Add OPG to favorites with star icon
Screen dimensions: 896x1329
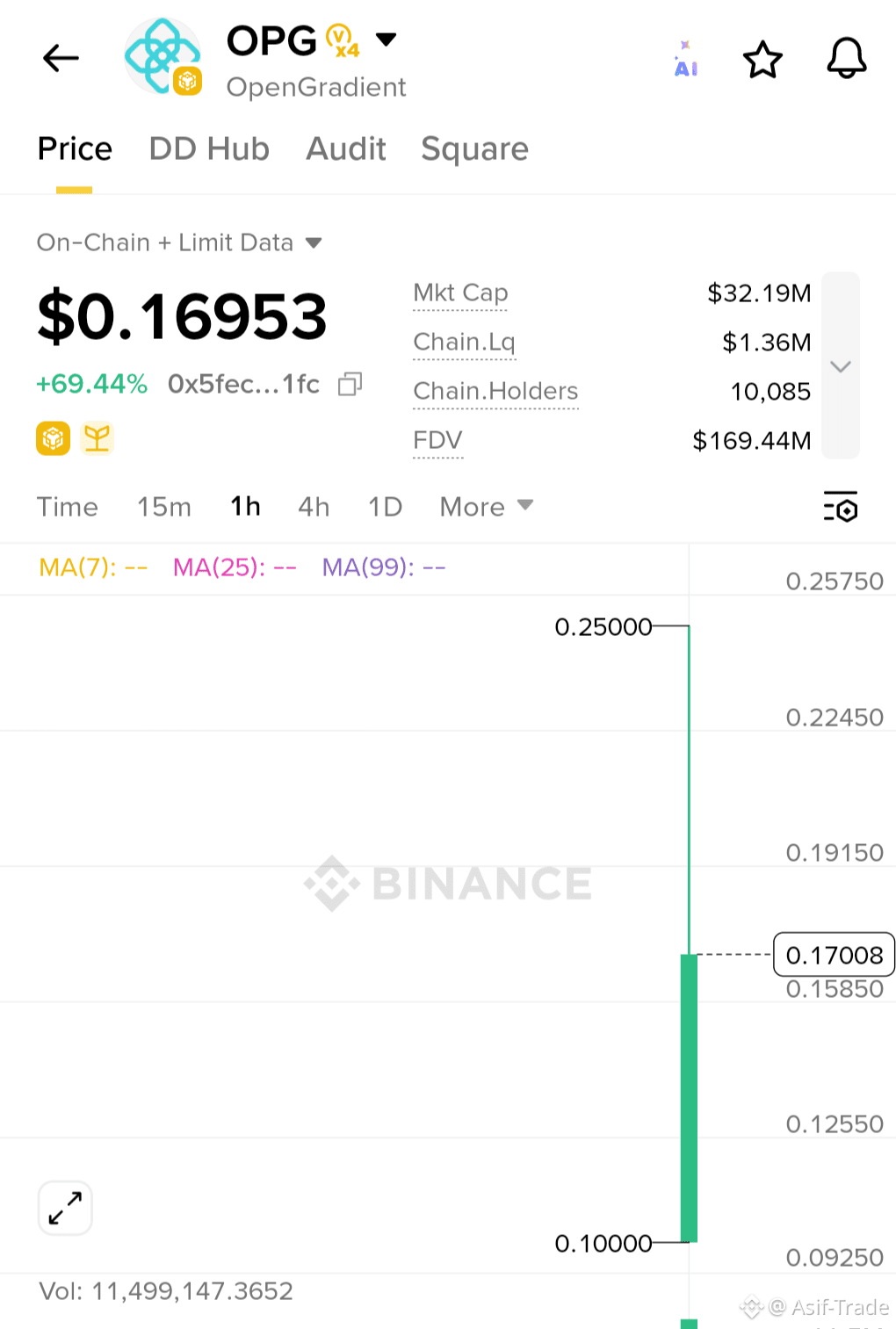(x=762, y=60)
